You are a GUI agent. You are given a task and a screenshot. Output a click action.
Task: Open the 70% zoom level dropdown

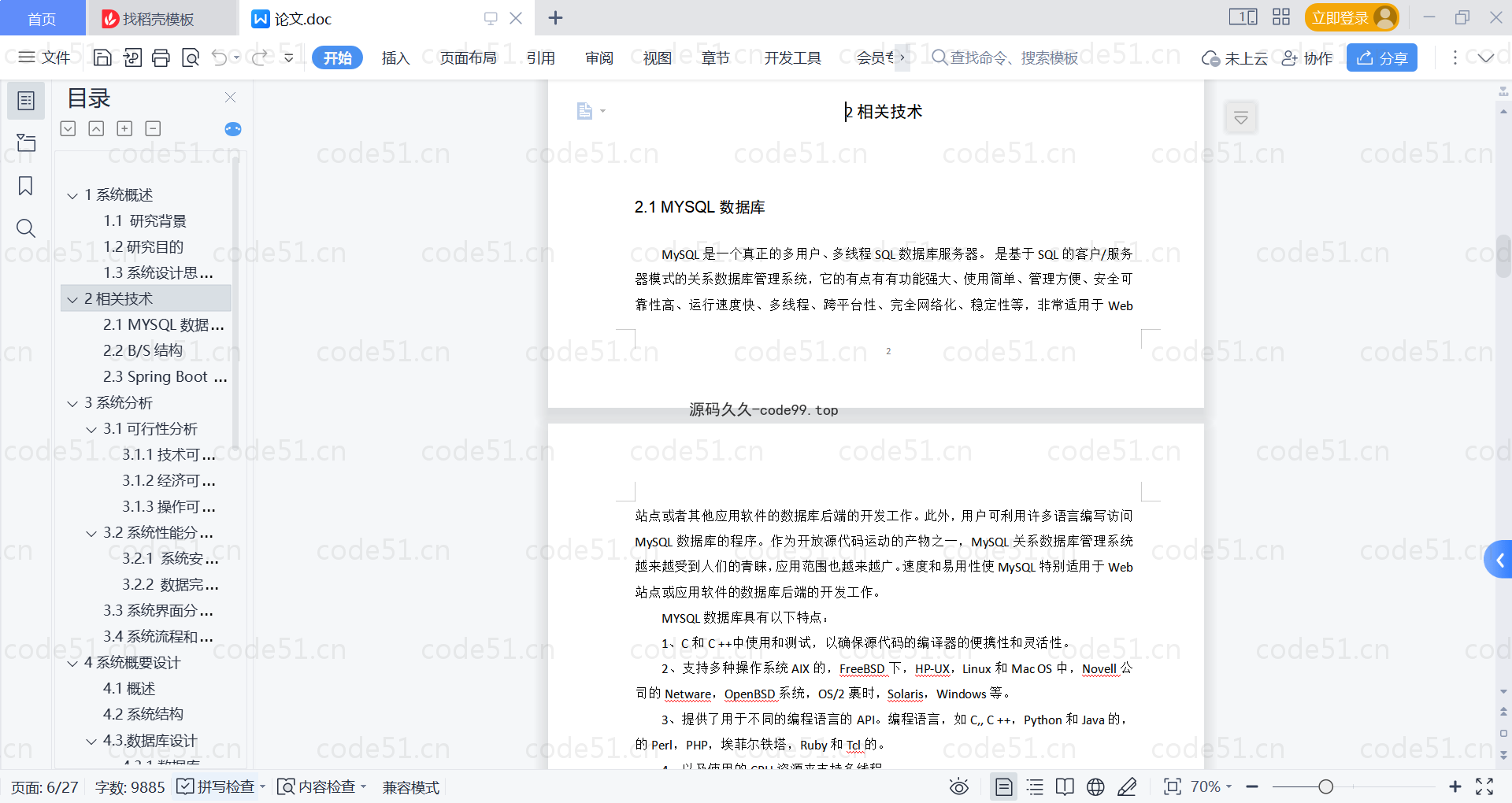pos(1211,786)
